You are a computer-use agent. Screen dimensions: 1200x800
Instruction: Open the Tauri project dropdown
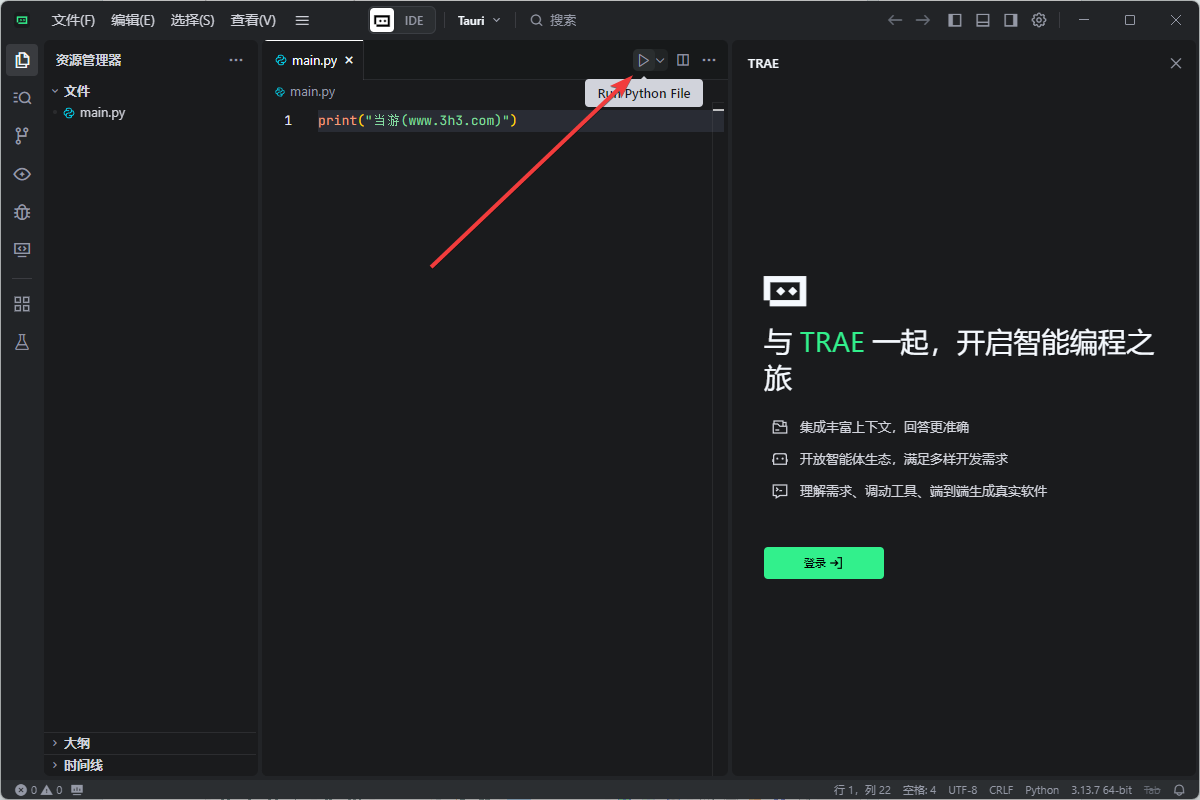(x=479, y=20)
